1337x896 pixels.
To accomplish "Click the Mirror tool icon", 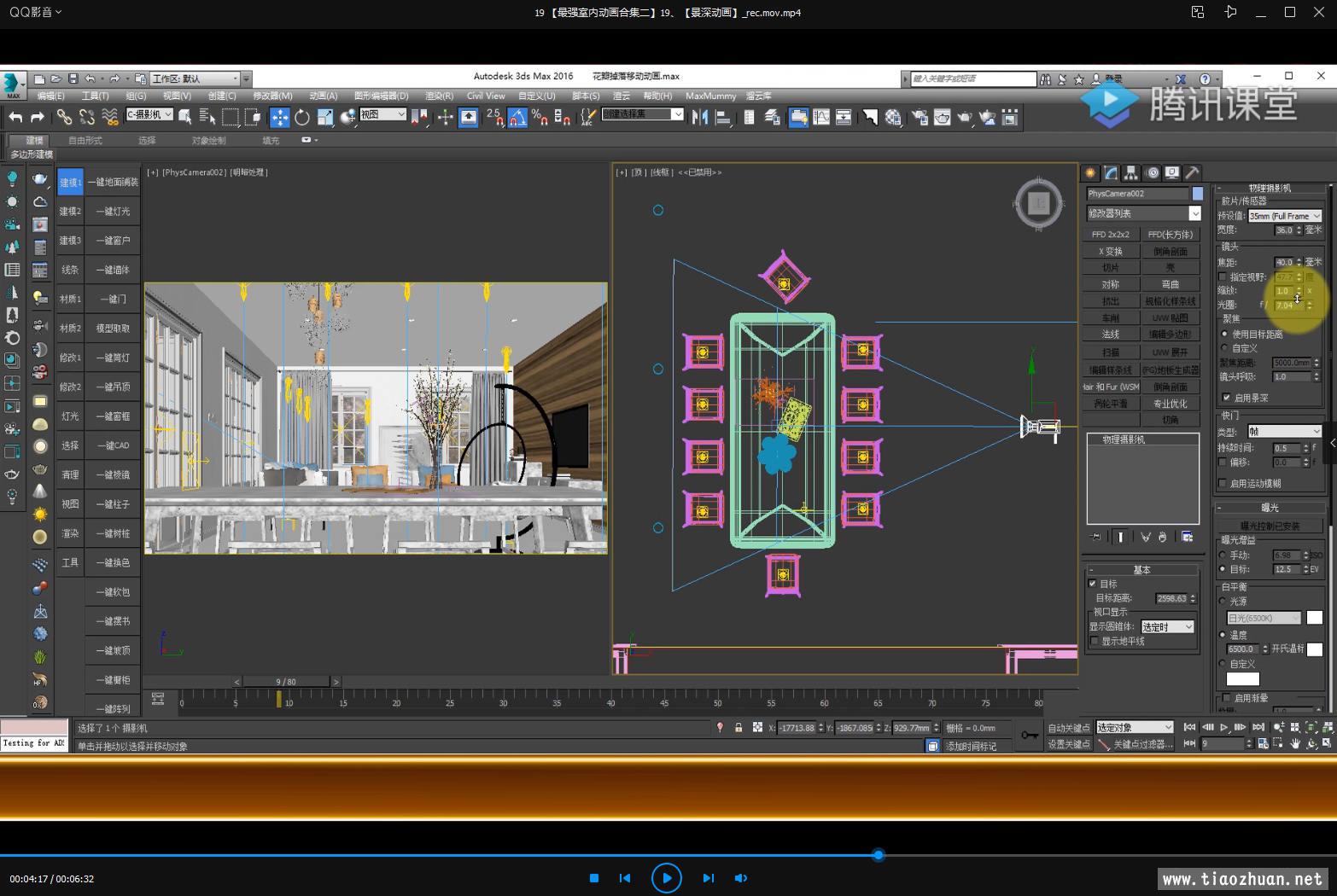I will click(700, 117).
